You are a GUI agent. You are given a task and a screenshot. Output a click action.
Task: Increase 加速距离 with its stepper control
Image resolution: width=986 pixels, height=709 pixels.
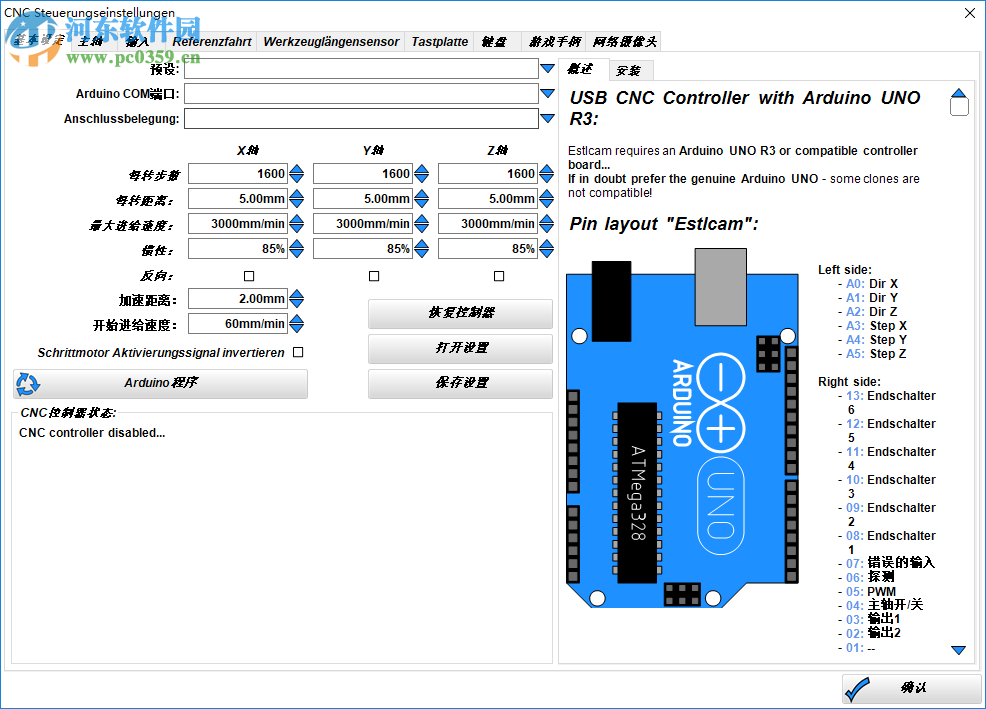pos(297,294)
